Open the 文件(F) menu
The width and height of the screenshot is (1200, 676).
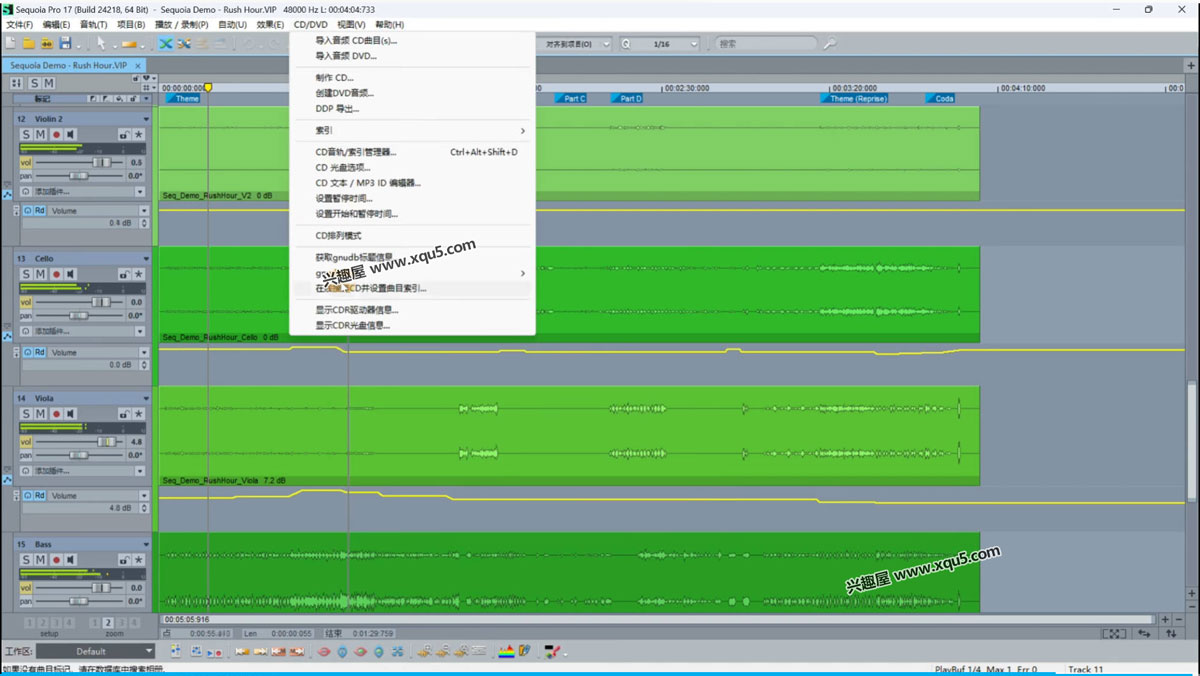tap(21, 24)
